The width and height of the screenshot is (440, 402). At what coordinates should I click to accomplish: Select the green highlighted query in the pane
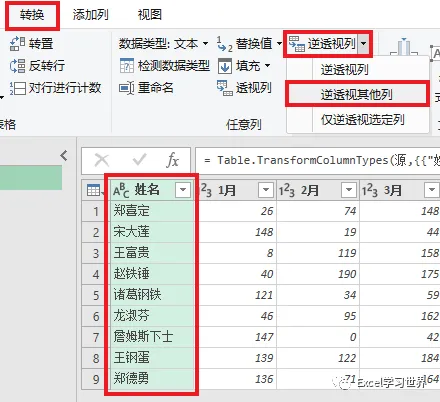click(x=31, y=178)
